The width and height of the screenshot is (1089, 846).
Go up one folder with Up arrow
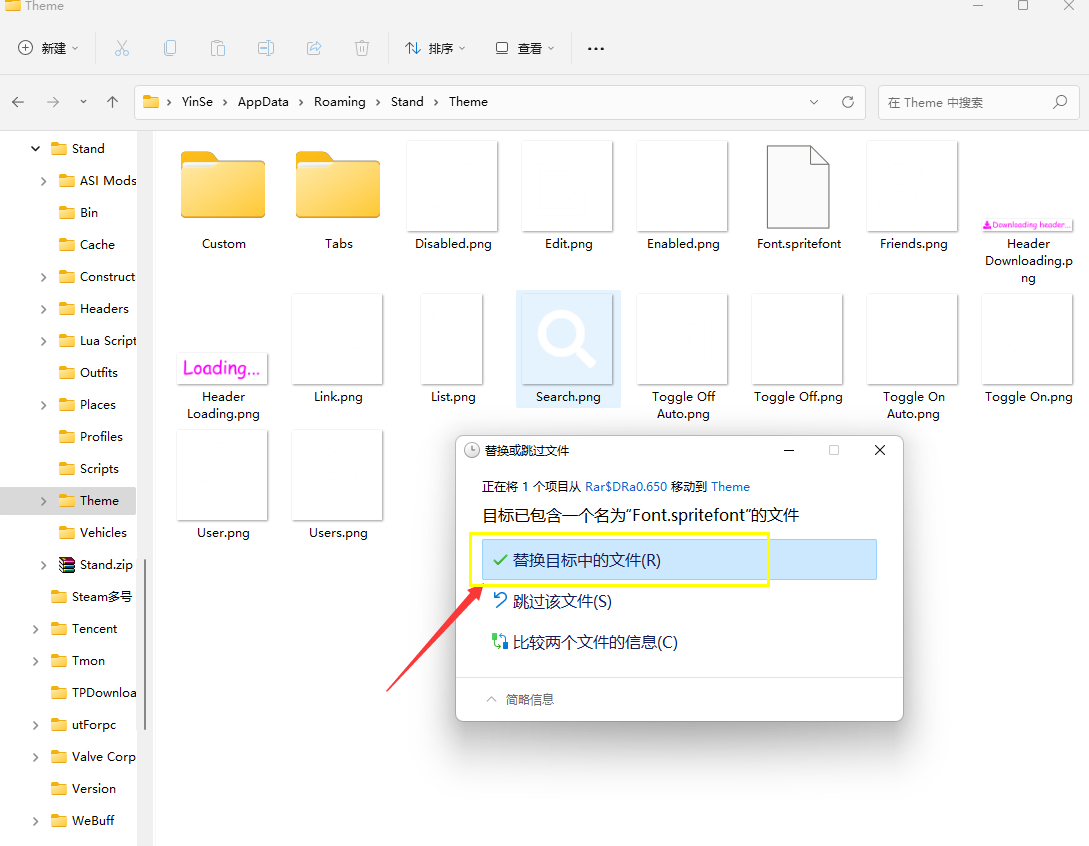113,102
